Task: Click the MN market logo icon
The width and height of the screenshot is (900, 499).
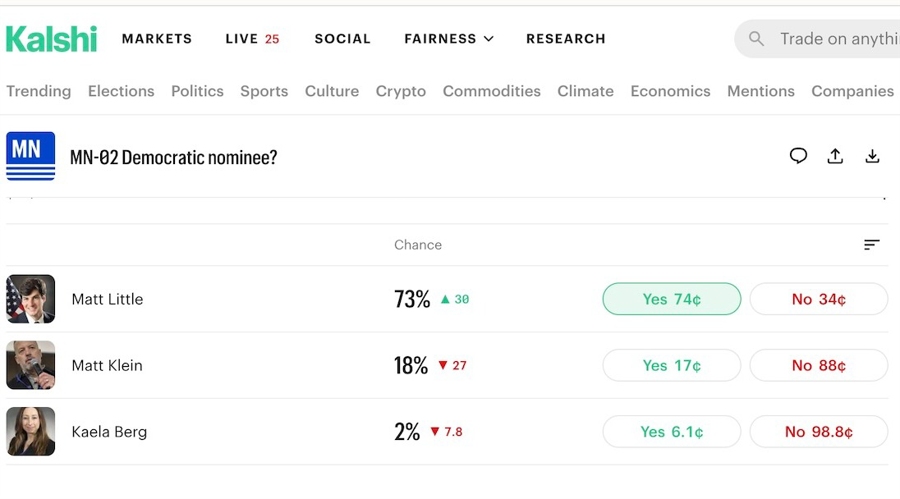Action: click(x=30, y=156)
